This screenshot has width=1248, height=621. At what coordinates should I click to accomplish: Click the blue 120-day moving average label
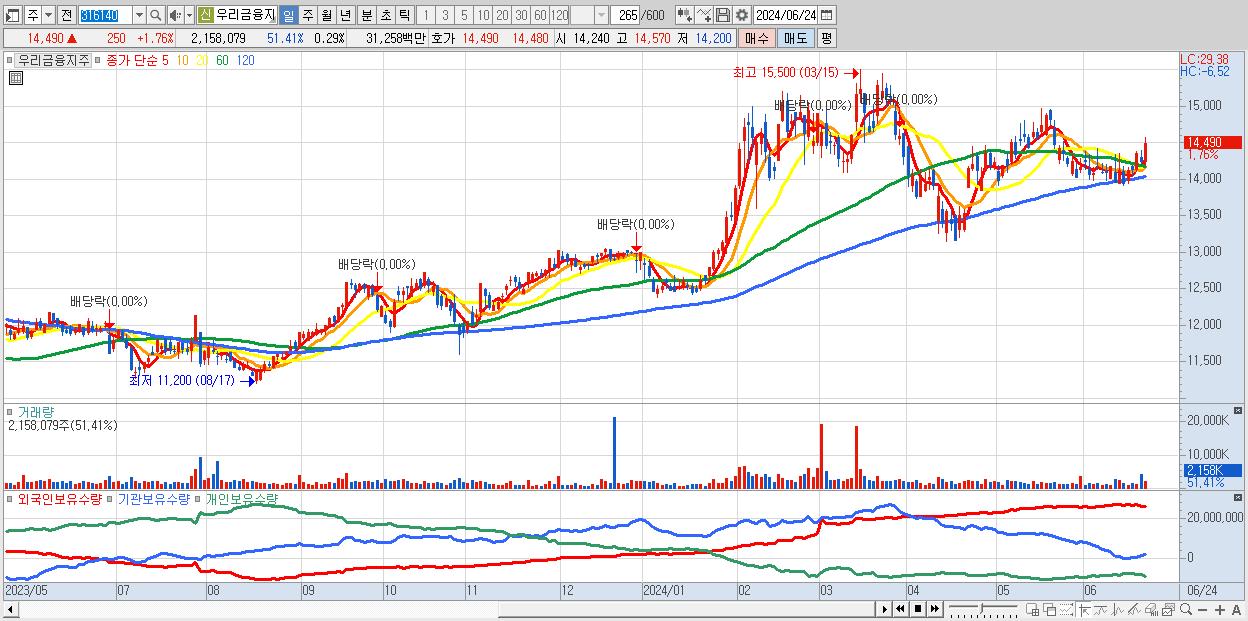pyautogui.click(x=245, y=60)
